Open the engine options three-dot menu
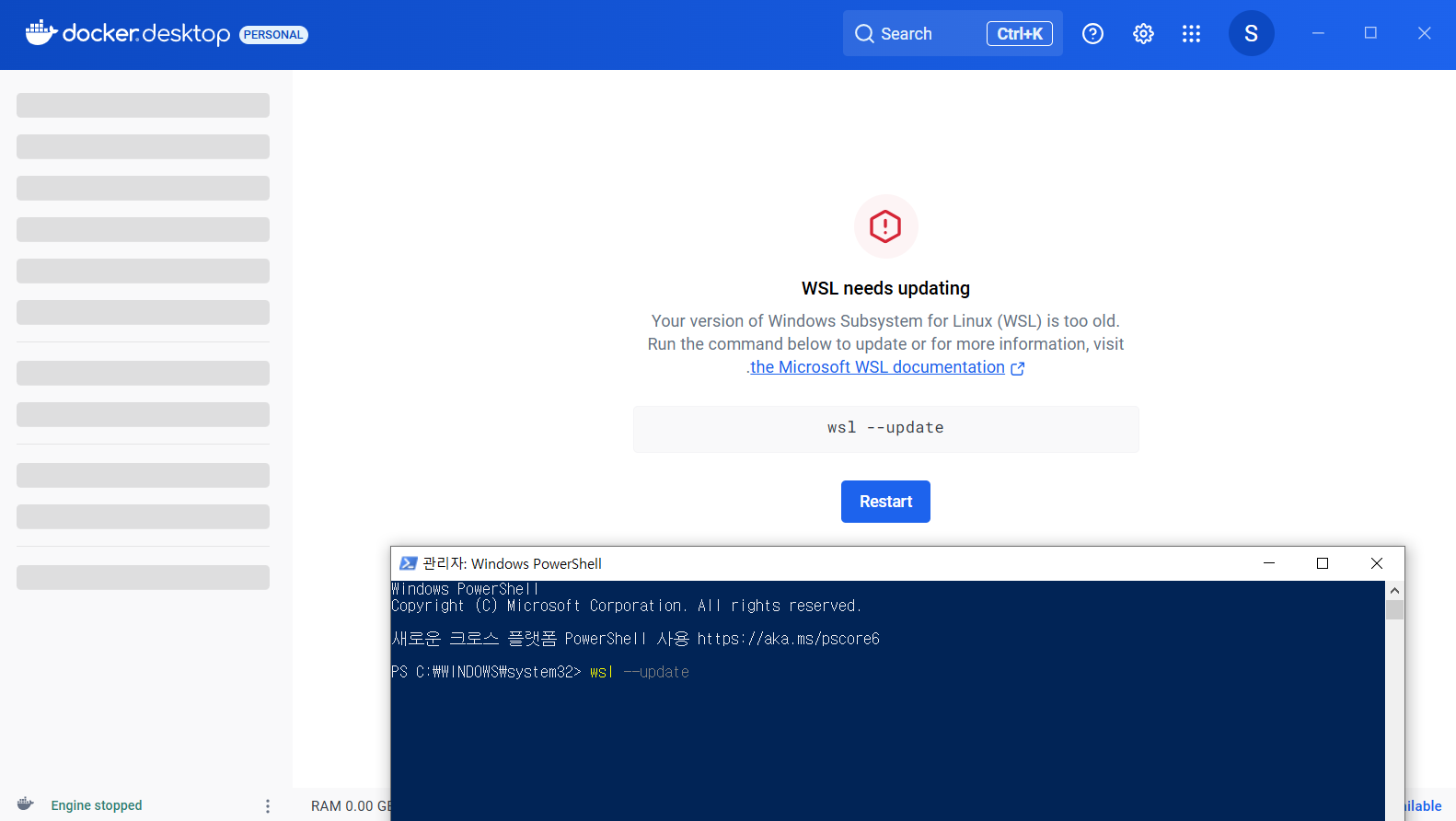Image resolution: width=1456 pixels, height=821 pixels. [268, 806]
